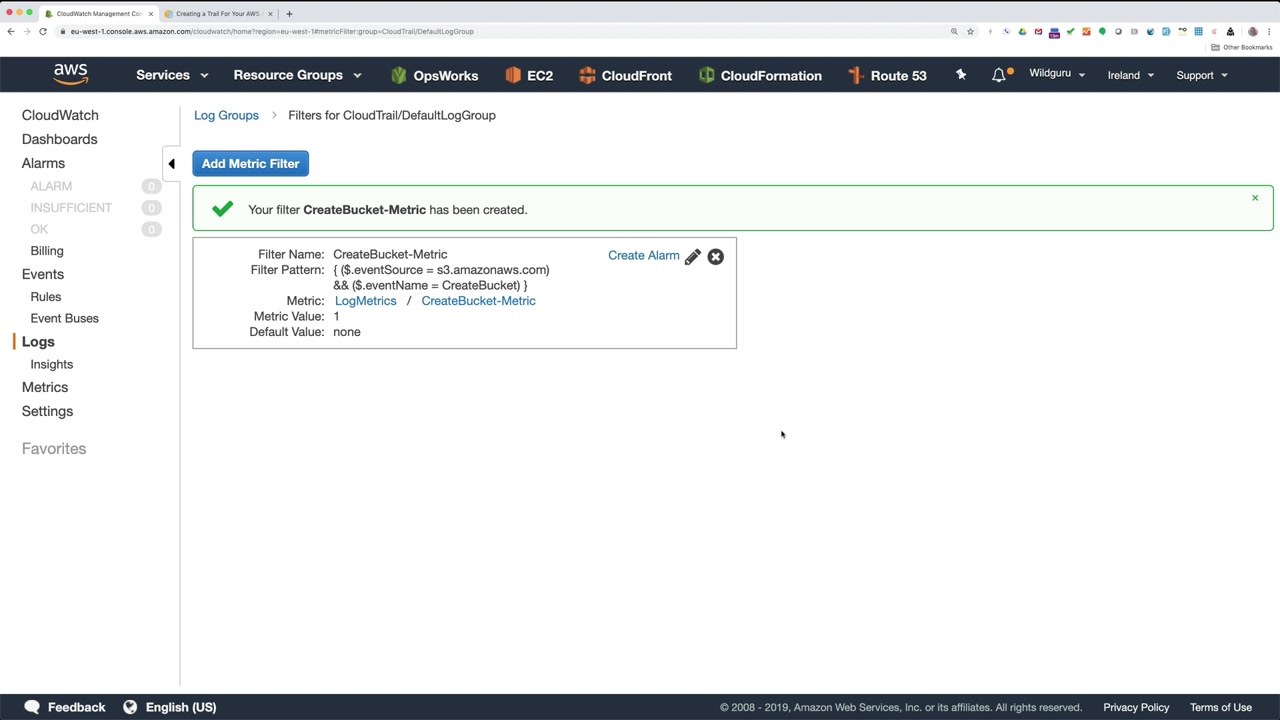Viewport: 1280px width, 720px height.
Task: Dismiss the filter created success banner
Action: (x=1255, y=198)
